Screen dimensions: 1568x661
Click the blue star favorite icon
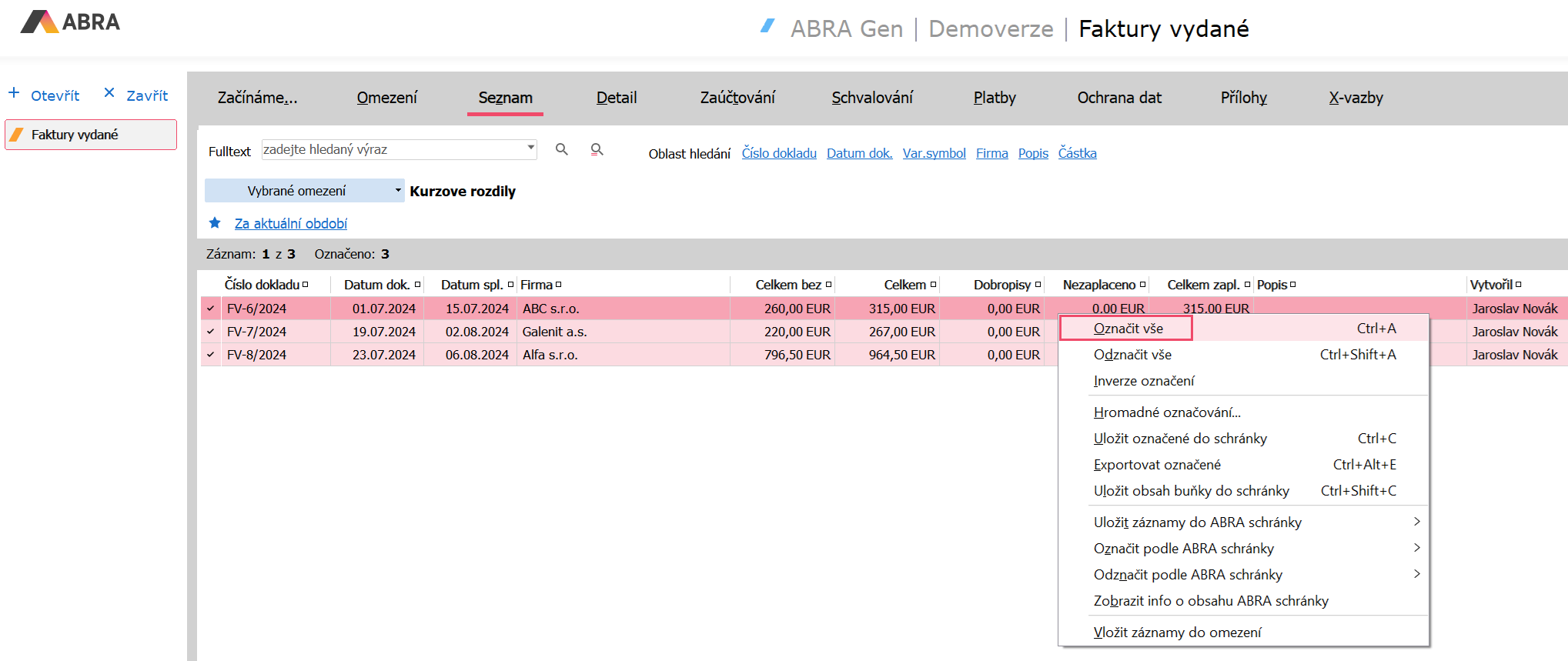click(x=215, y=223)
